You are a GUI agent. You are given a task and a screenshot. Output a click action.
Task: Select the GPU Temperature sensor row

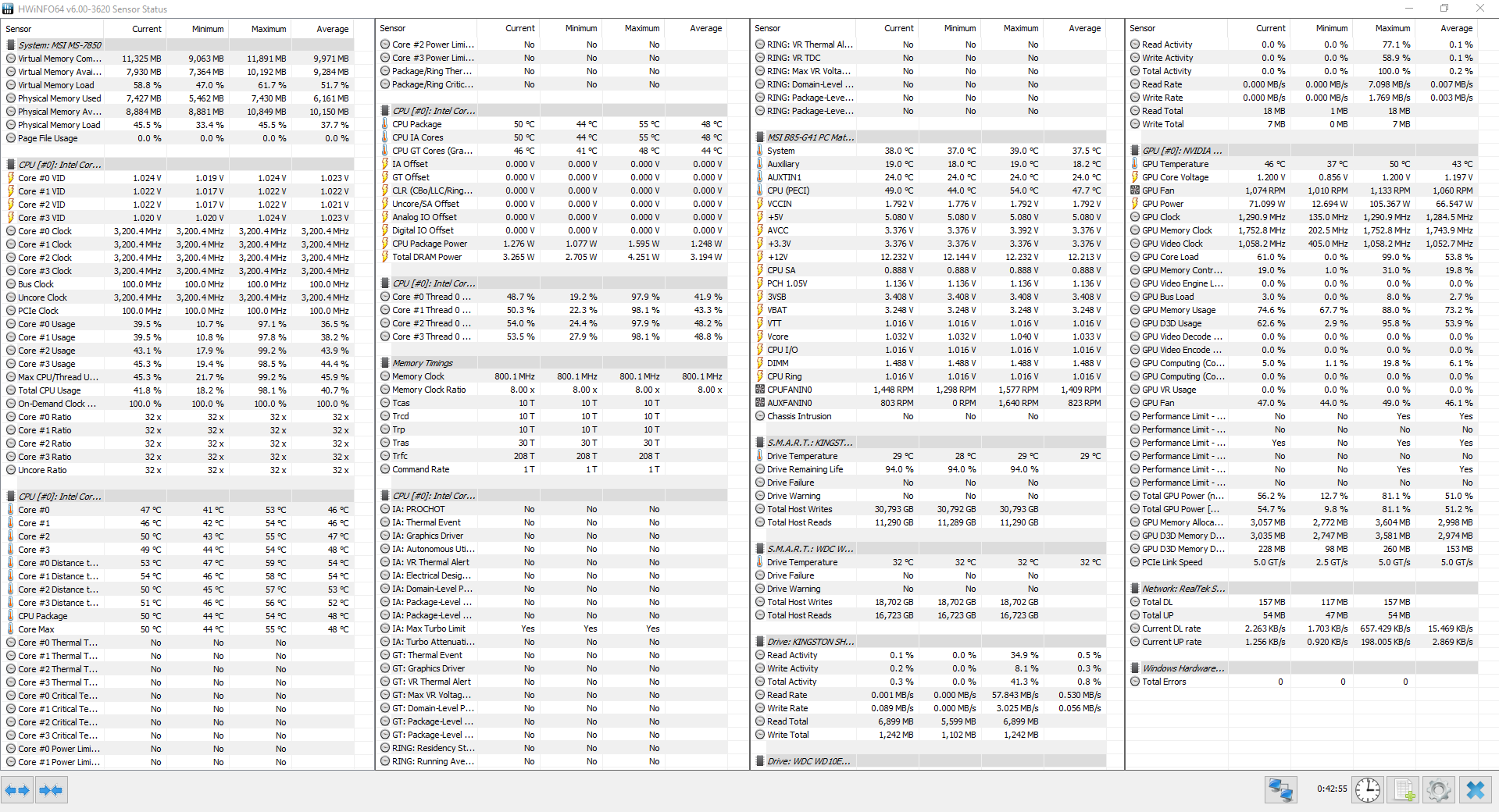coord(1175,164)
